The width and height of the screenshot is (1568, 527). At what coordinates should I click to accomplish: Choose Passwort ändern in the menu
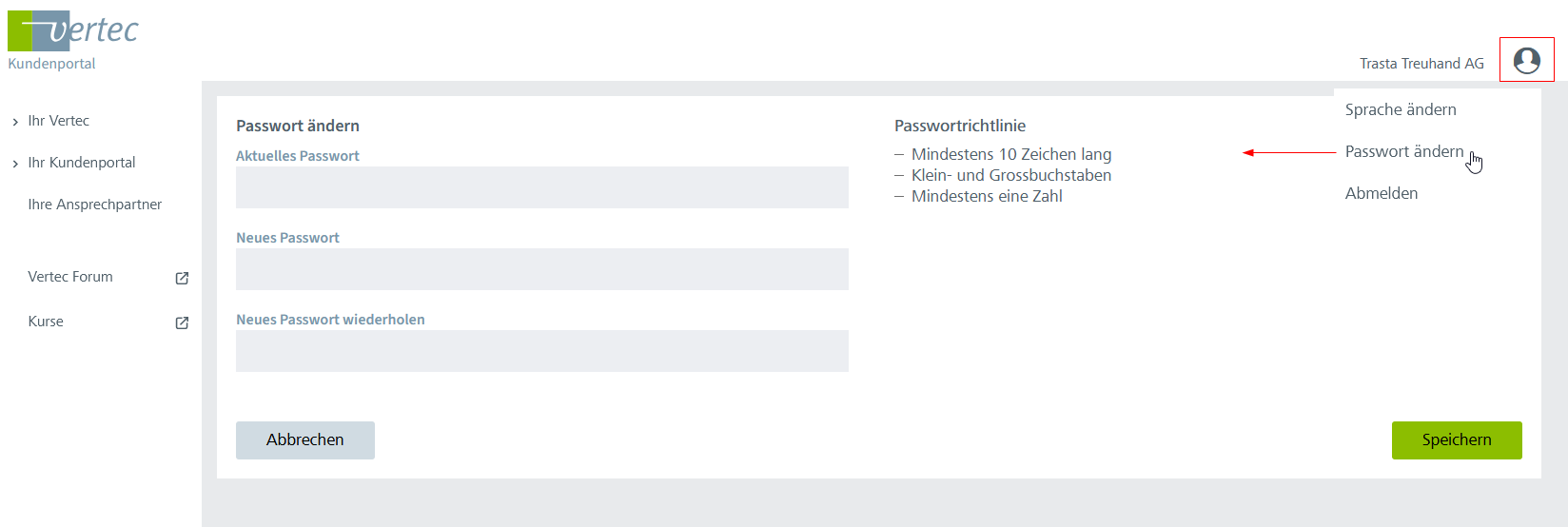coord(1403,151)
